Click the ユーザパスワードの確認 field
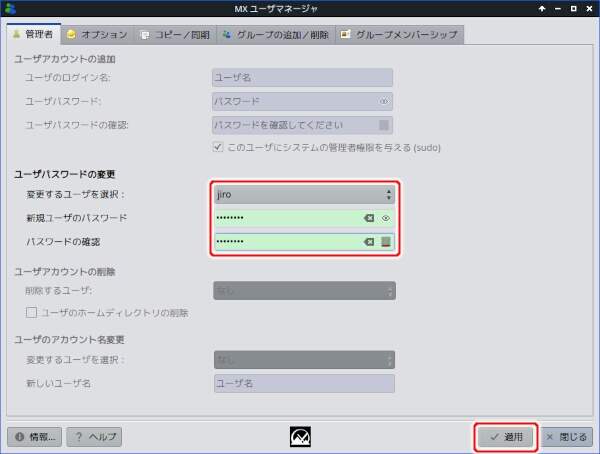Screen dimensions: 600x454 point(302,125)
